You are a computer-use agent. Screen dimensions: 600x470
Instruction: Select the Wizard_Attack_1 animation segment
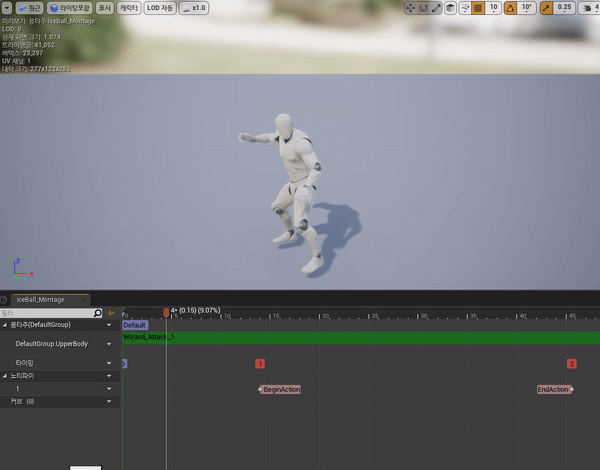pos(361,337)
